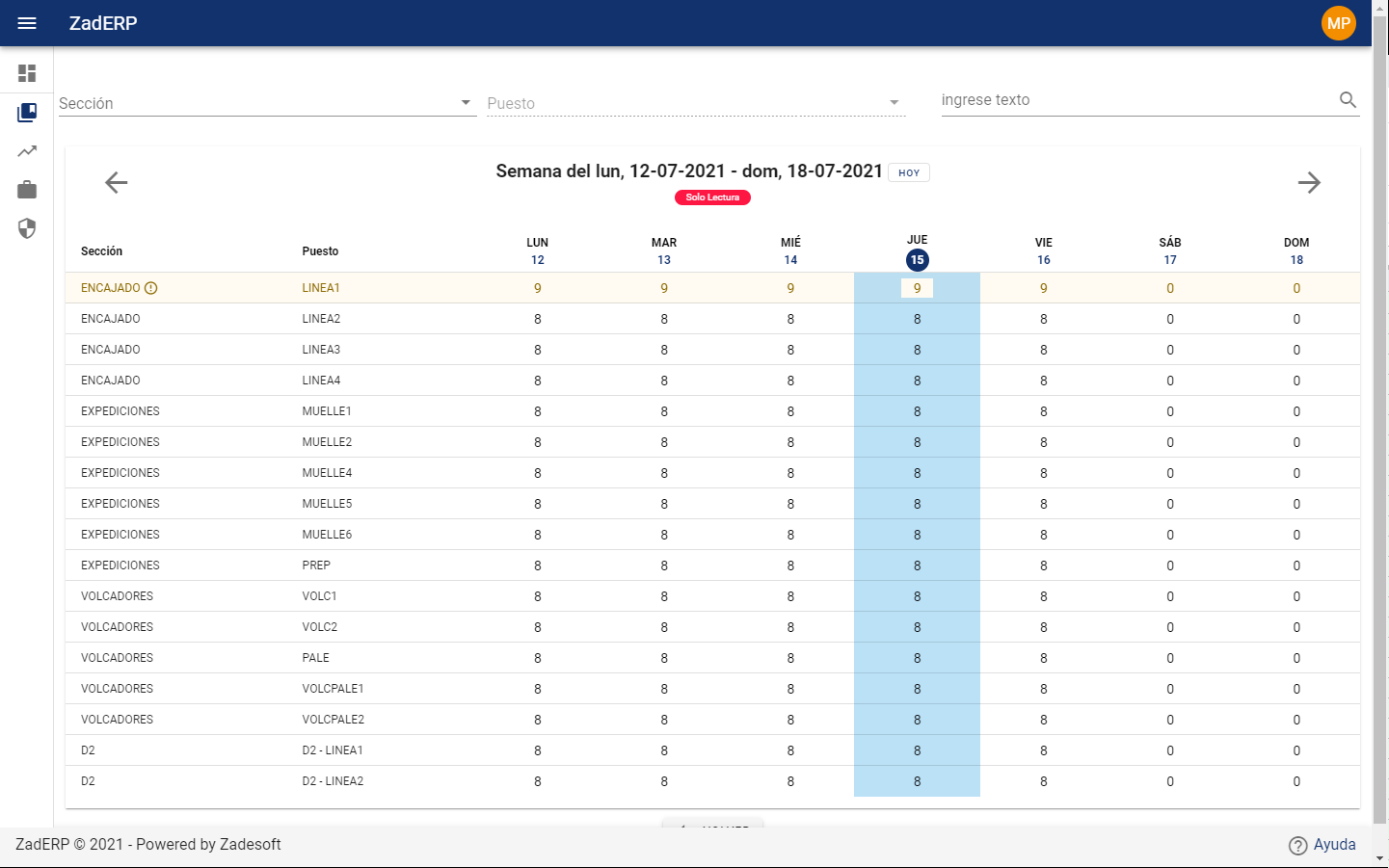Select the DOM 18 day header
Image resolution: width=1389 pixels, height=868 pixels.
pyautogui.click(x=1296, y=250)
